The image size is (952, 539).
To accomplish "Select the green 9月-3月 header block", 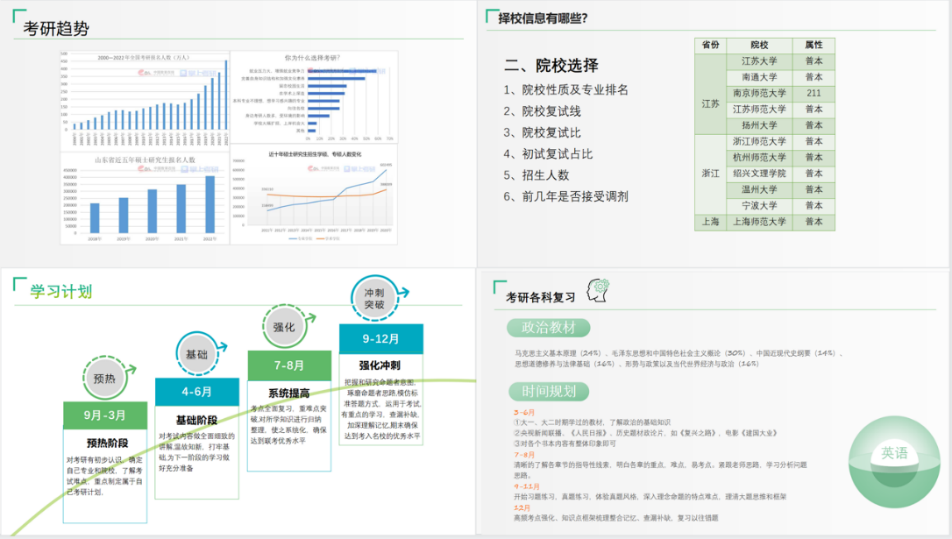I will point(106,415).
